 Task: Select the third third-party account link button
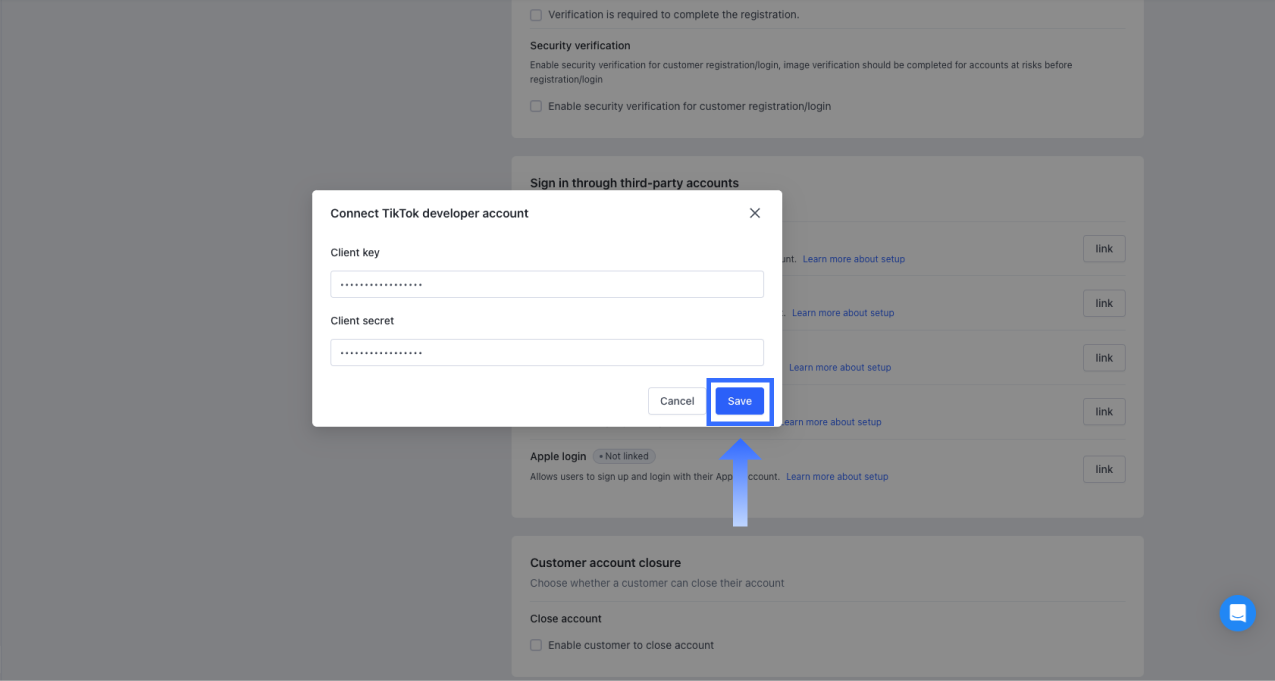tap(1103, 358)
